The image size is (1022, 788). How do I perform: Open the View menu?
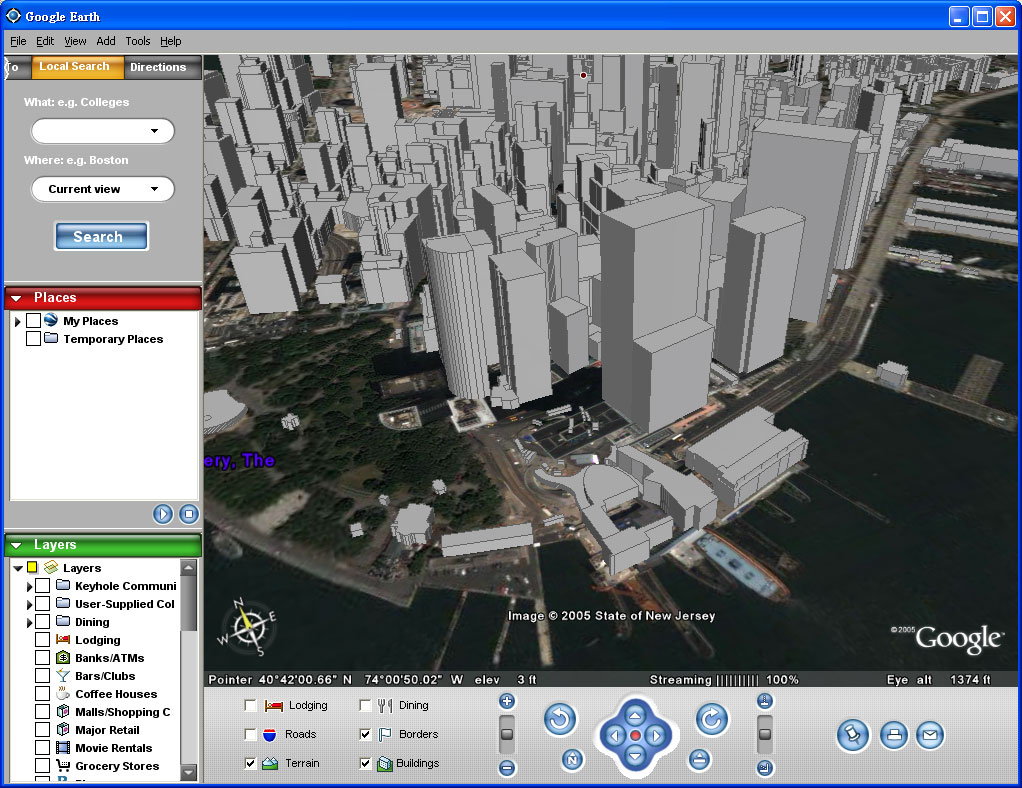point(75,41)
